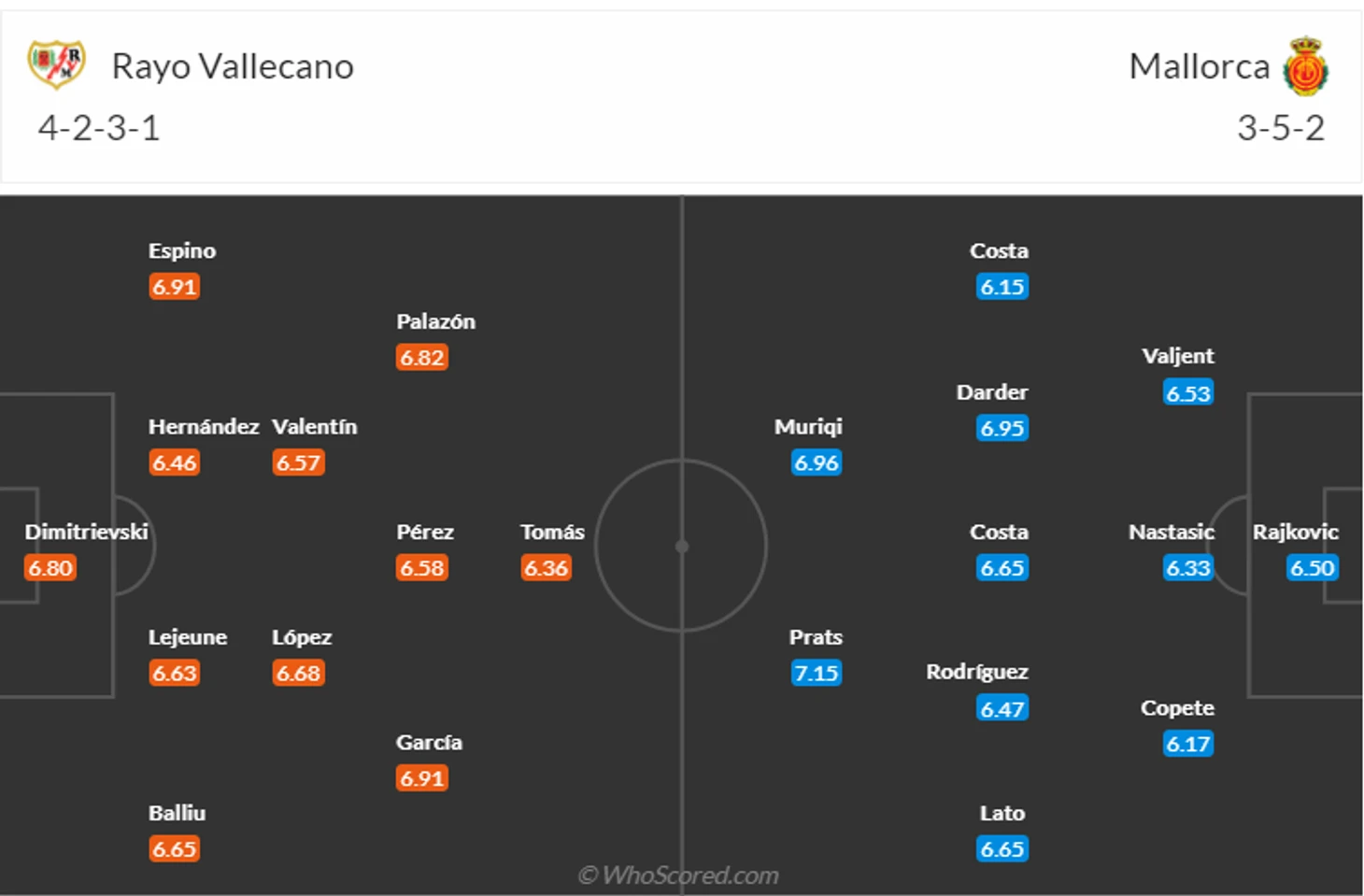Select Darder player name
Image resolution: width=1364 pixels, height=896 pixels.
coord(992,391)
